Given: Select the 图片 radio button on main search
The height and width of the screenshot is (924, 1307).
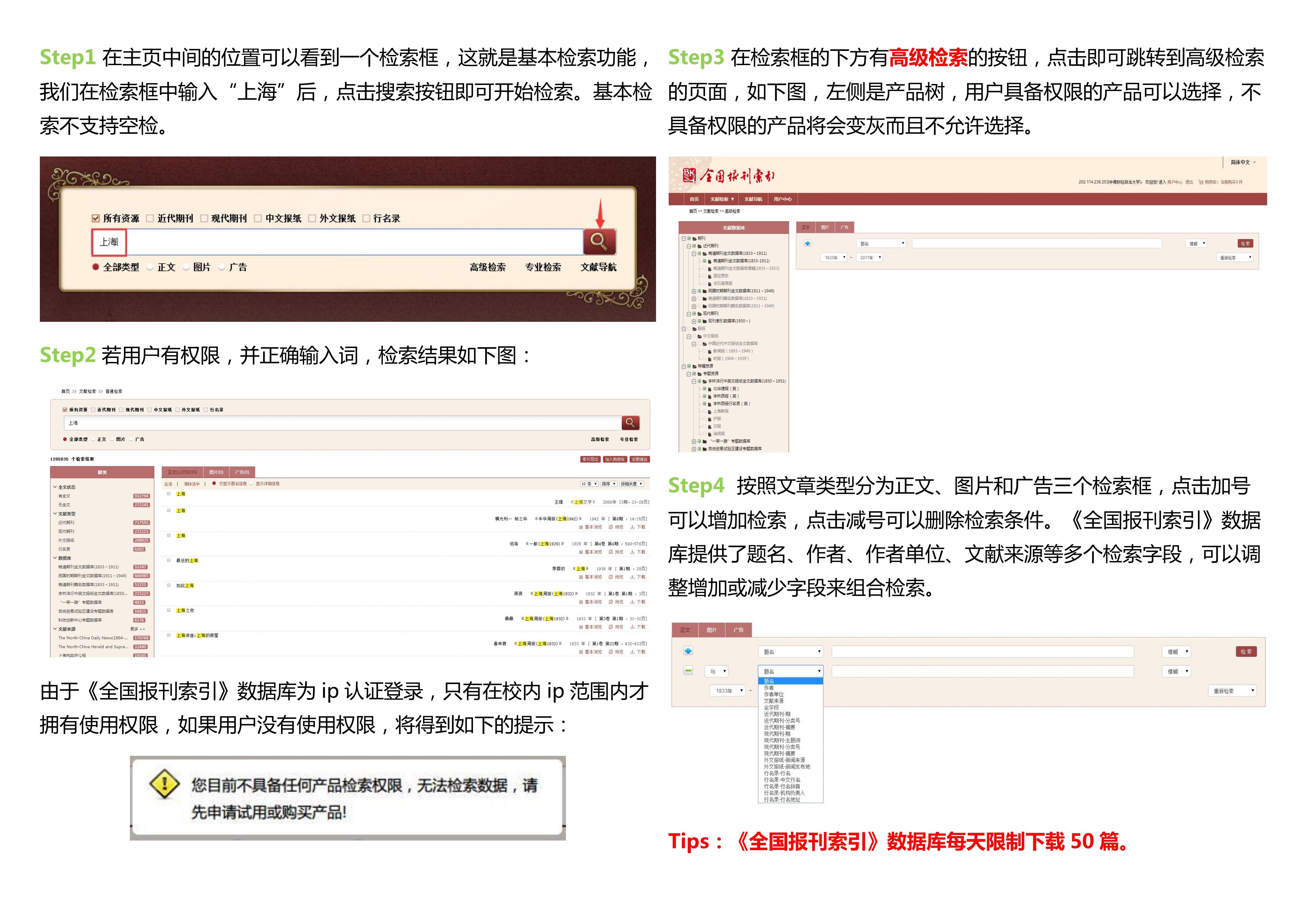Looking at the screenshot, I should coord(186,267).
